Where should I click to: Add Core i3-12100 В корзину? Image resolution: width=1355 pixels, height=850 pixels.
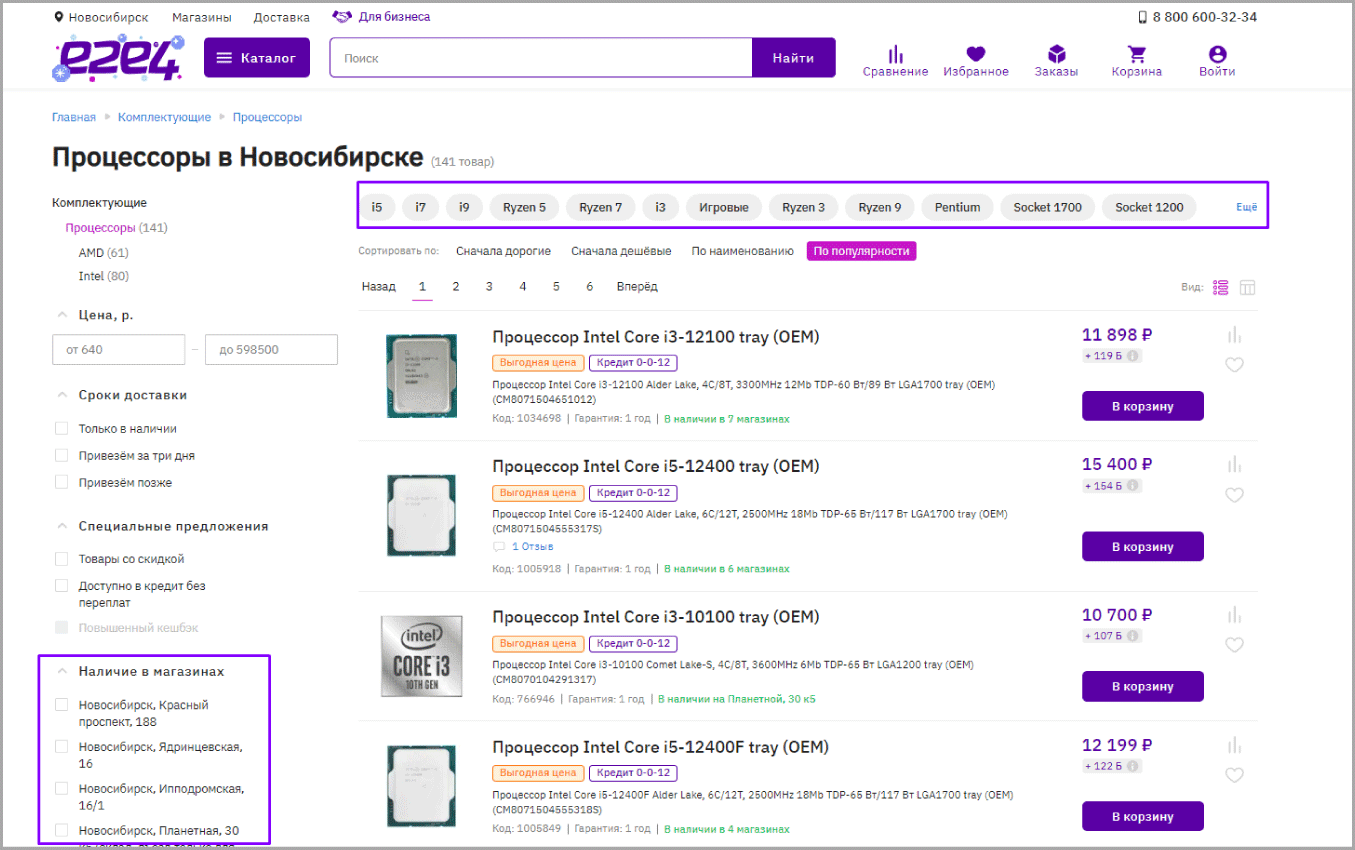pos(1142,406)
